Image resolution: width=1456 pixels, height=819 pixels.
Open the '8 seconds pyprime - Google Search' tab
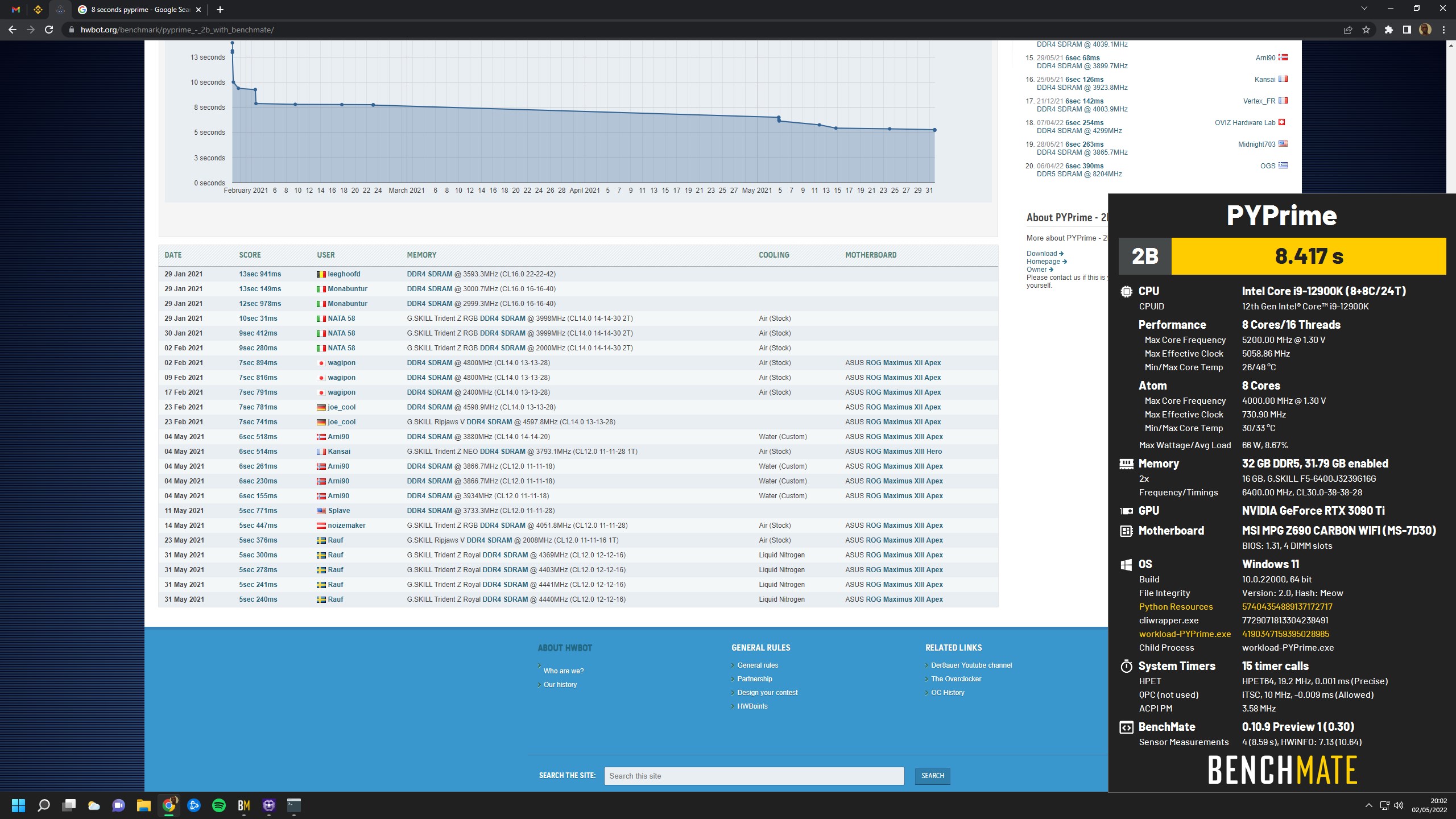coord(140,10)
